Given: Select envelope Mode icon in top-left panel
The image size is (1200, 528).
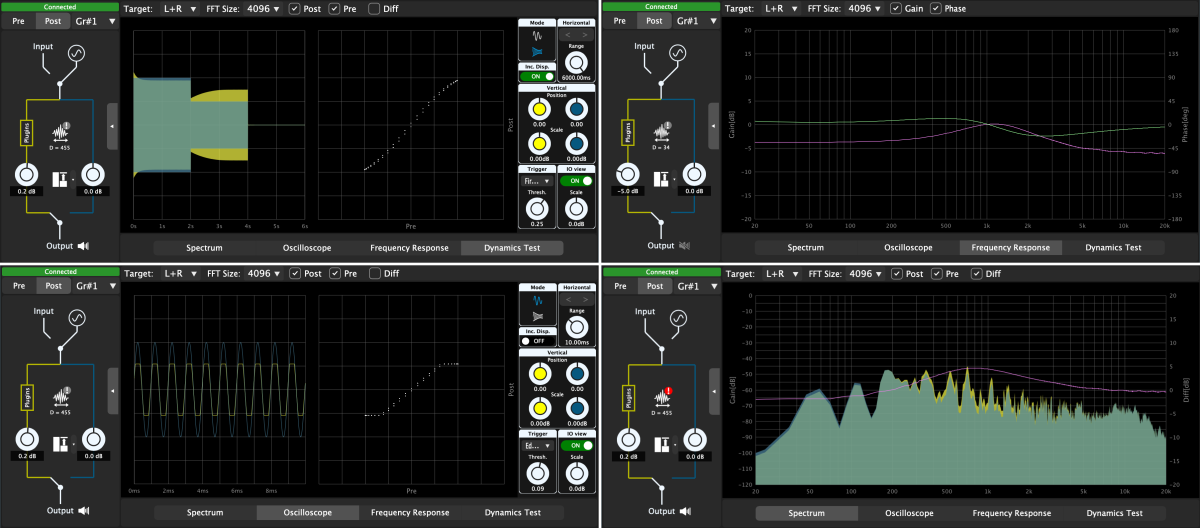Looking at the screenshot, I should [537, 51].
